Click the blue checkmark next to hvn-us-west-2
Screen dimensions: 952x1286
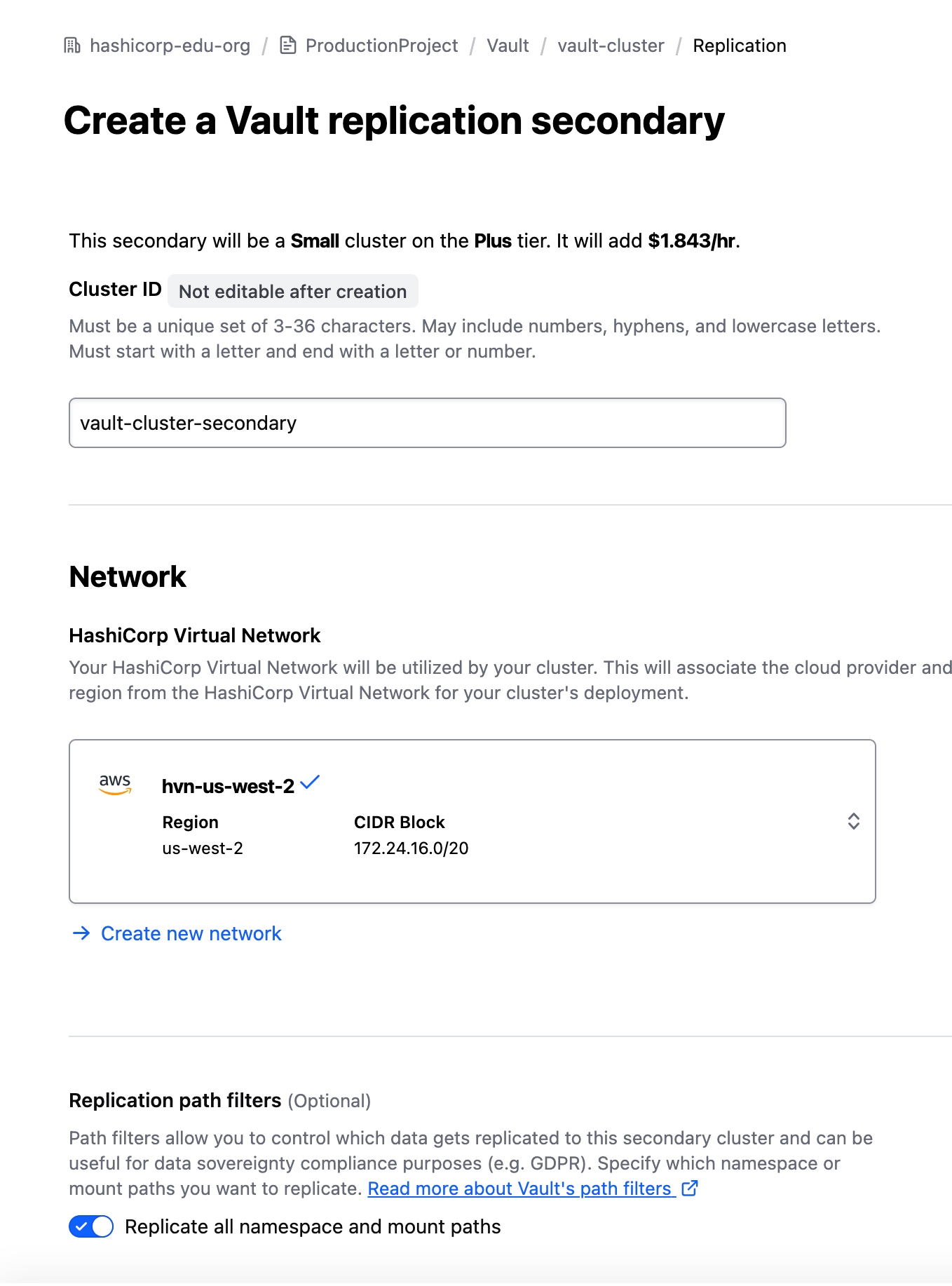310,782
